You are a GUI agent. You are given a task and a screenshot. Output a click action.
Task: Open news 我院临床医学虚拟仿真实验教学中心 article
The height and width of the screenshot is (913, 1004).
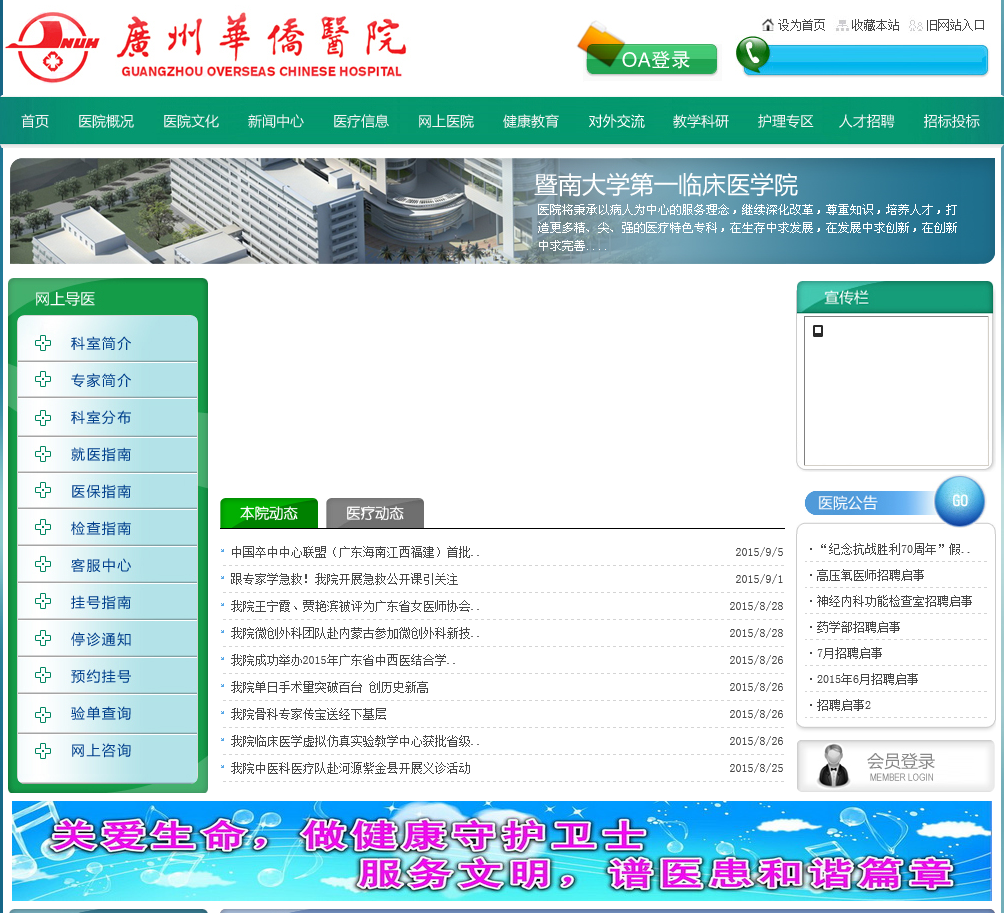355,741
